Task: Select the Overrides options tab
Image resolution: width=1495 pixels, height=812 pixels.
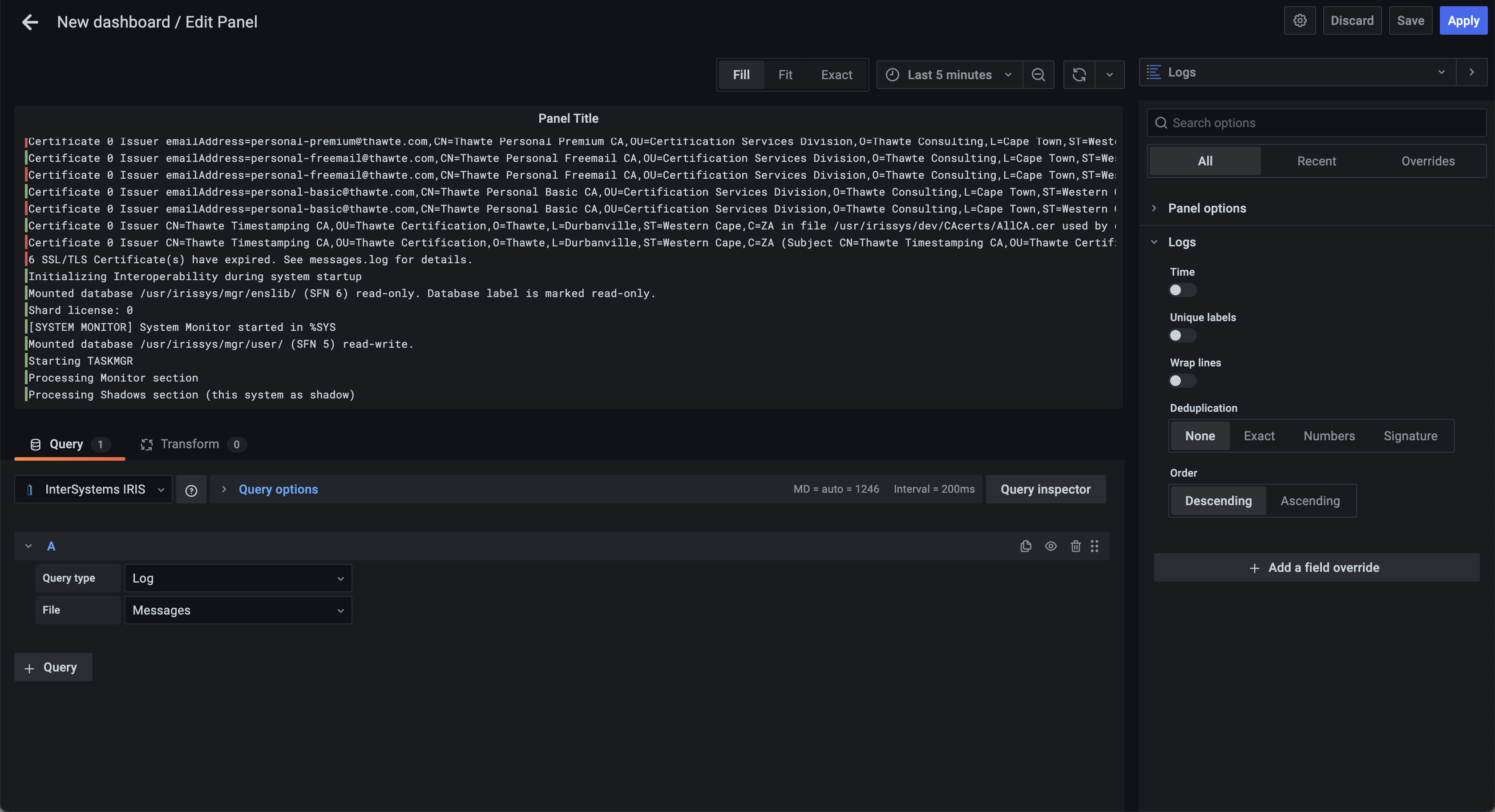Action: [1428, 161]
